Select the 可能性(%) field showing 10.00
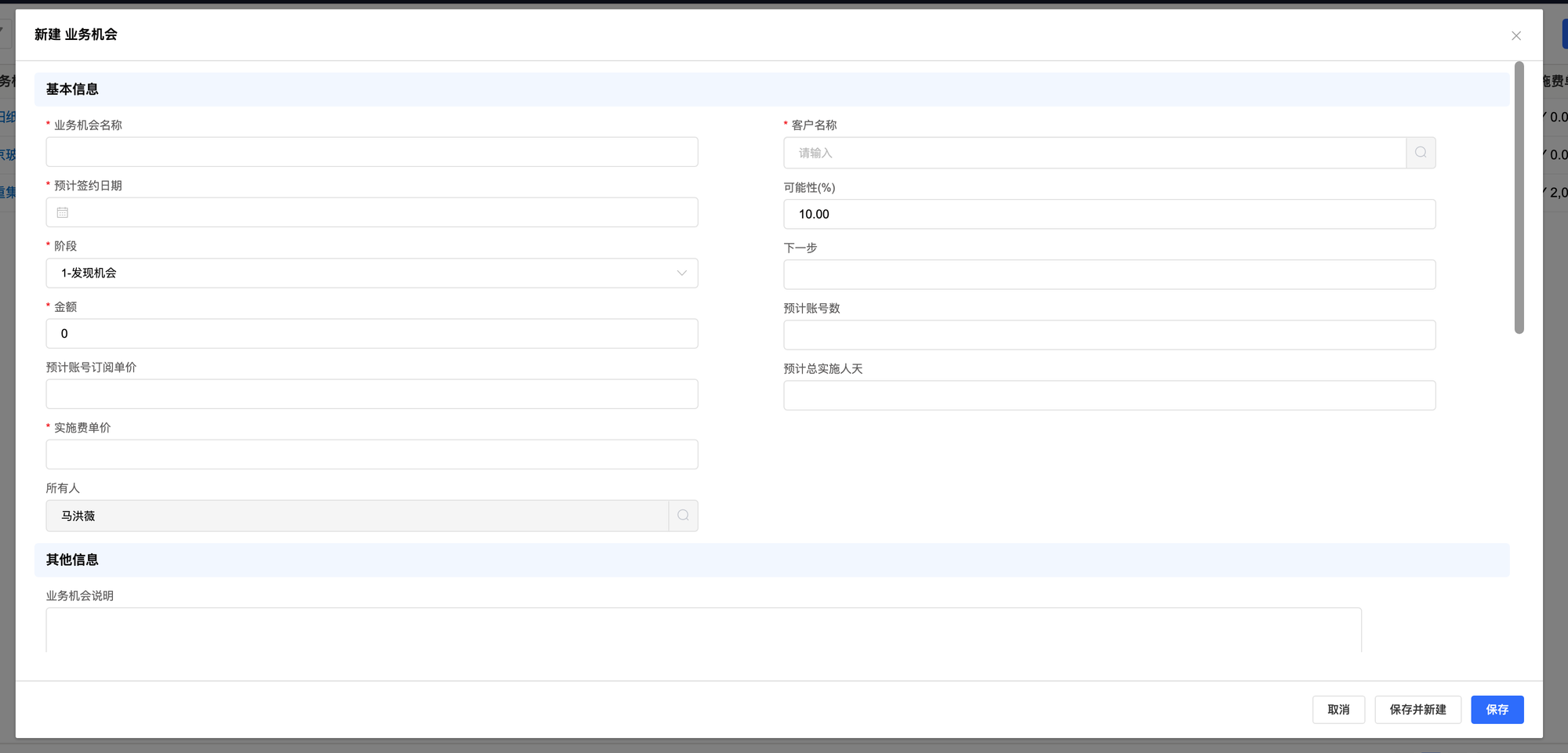This screenshot has height=753, width=1568. [1109, 214]
